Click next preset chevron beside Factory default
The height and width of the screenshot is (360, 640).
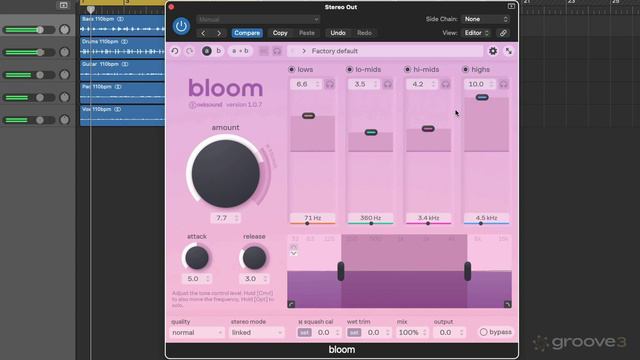tap(304, 51)
